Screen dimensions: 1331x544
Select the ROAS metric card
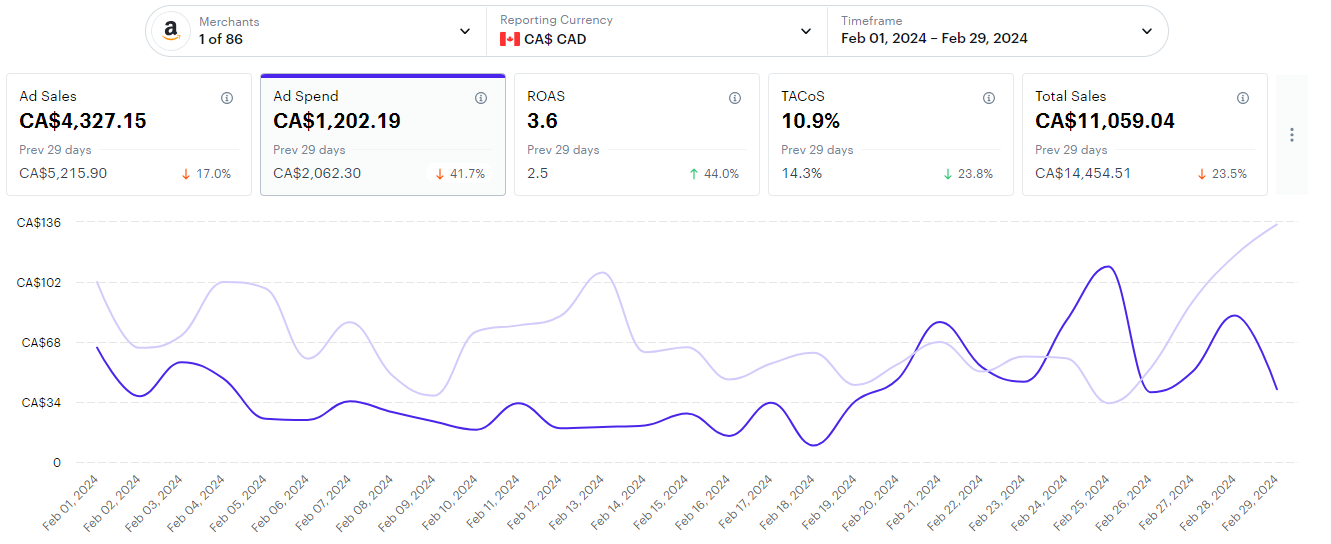(x=637, y=135)
